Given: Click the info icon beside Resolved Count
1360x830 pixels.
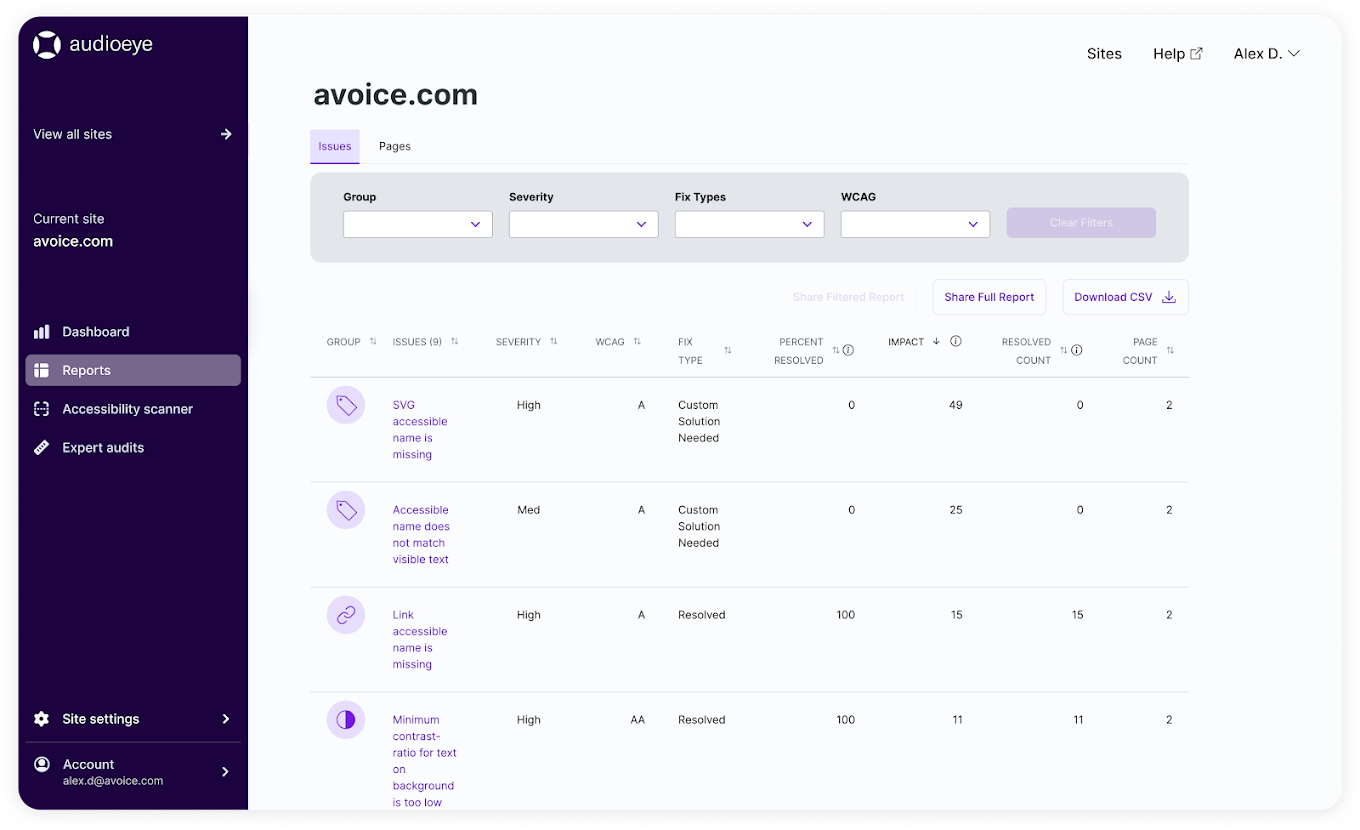Looking at the screenshot, I should pos(1076,350).
